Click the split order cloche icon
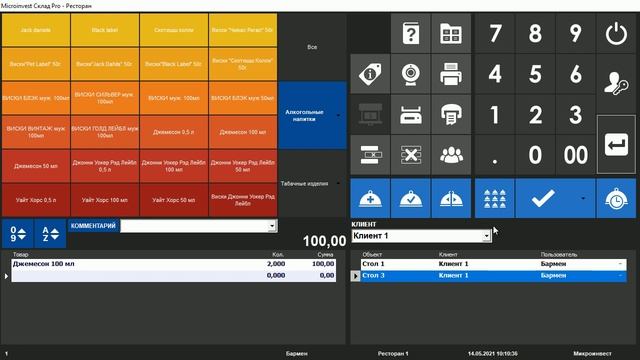The height and width of the screenshot is (360, 640). point(451,198)
